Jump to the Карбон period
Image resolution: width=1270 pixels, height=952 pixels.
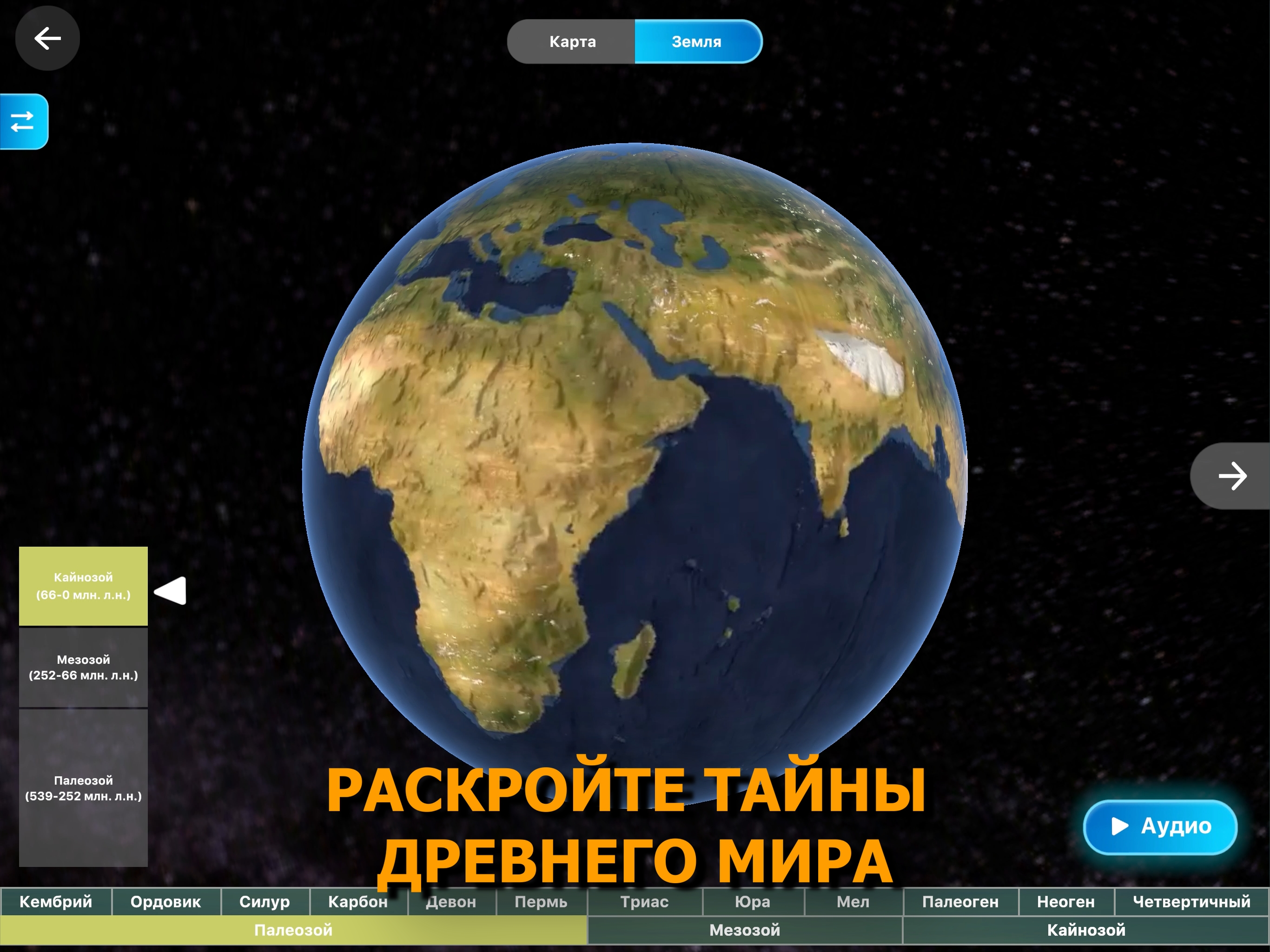pos(358,901)
